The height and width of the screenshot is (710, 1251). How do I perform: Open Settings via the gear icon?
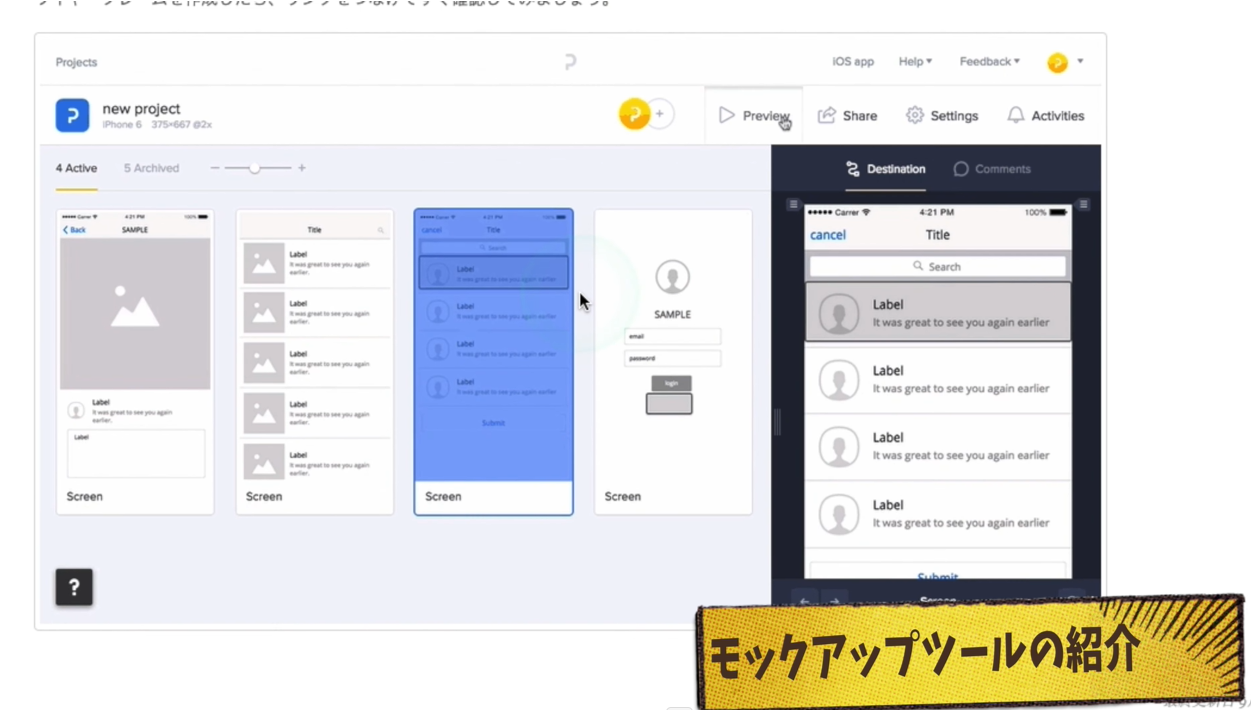pyautogui.click(x=915, y=115)
